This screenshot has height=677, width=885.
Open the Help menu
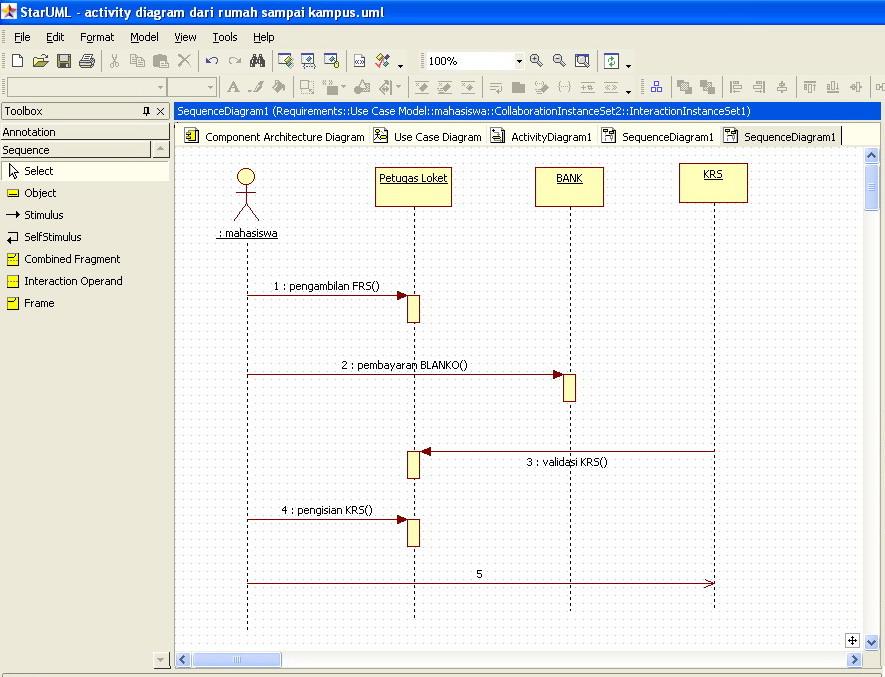coord(263,37)
